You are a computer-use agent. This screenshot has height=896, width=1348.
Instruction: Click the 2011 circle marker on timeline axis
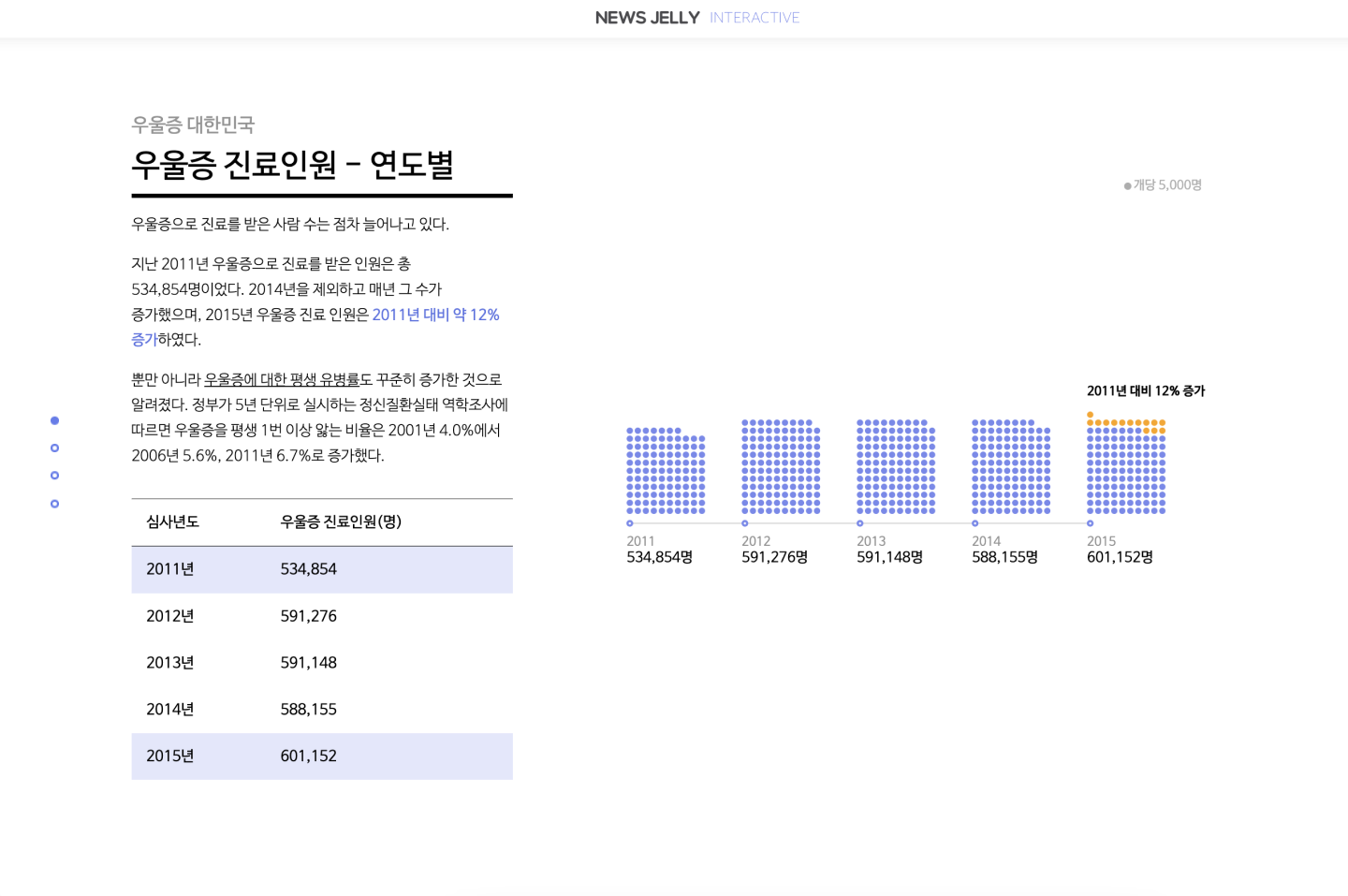click(x=630, y=523)
